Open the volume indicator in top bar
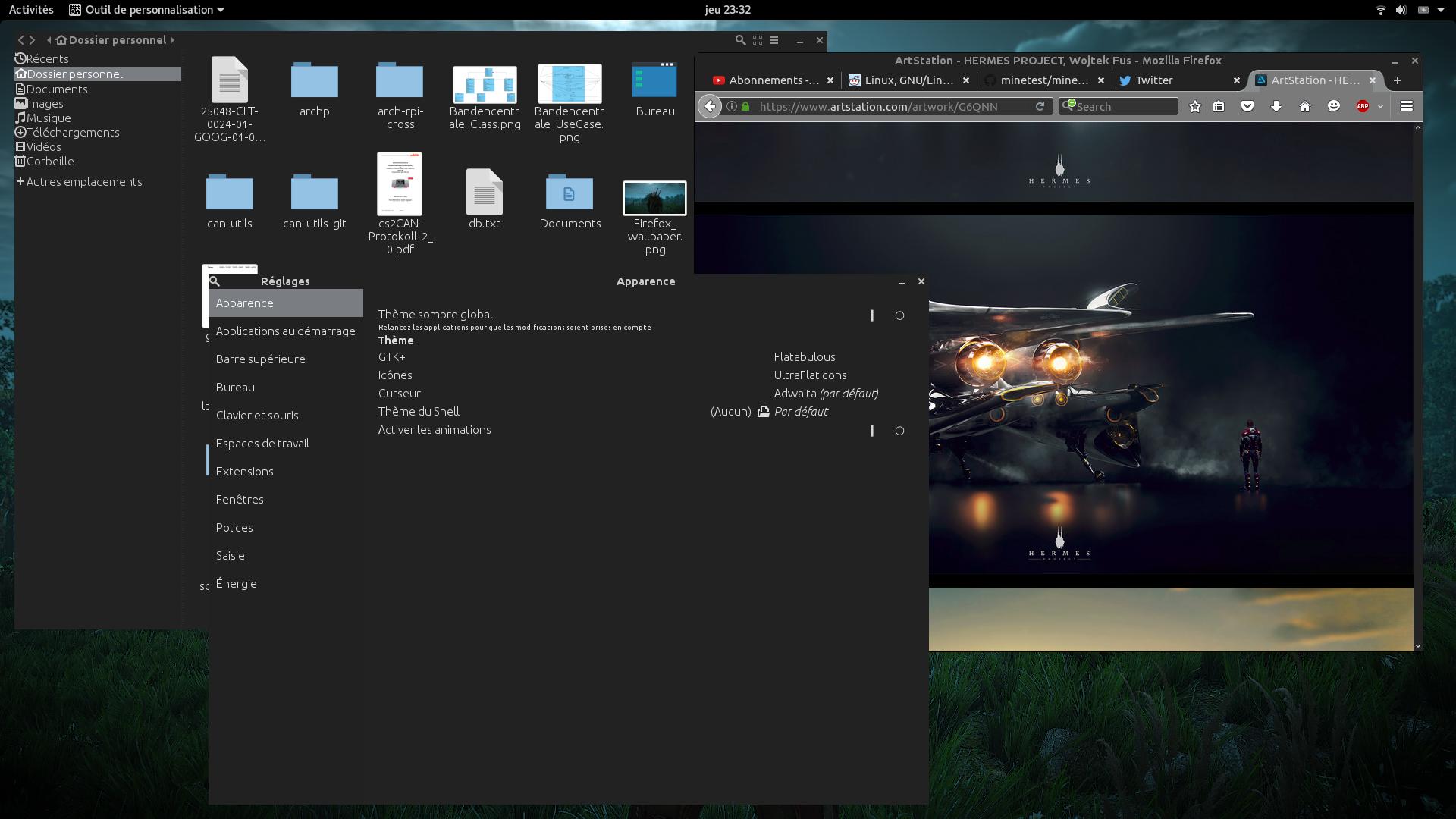This screenshot has width=1456, height=819. [1401, 10]
